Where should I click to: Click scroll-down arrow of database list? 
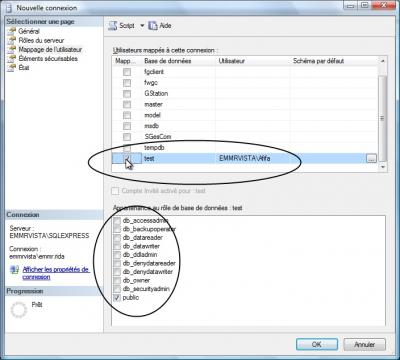click(383, 167)
